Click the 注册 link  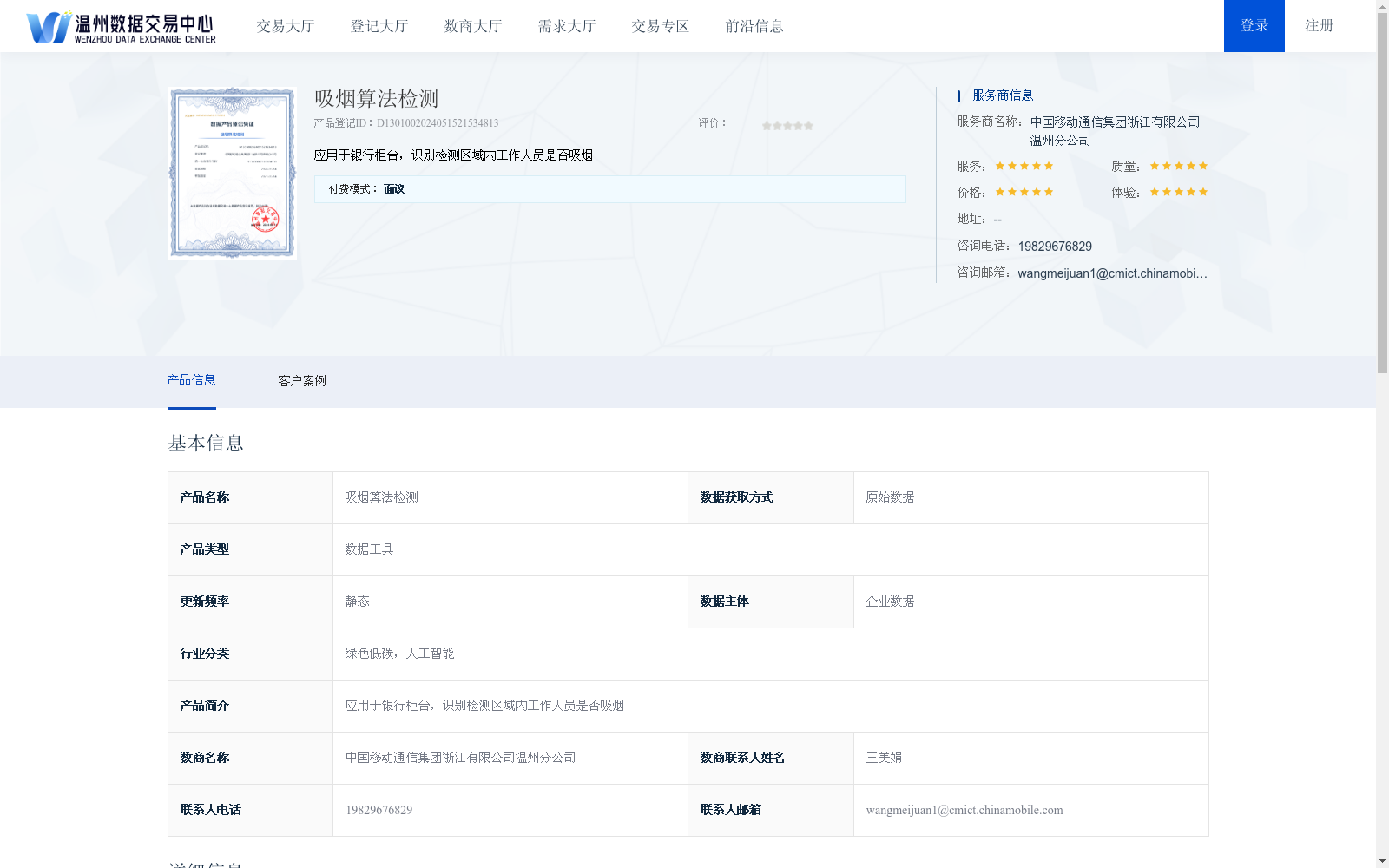pos(1319,26)
